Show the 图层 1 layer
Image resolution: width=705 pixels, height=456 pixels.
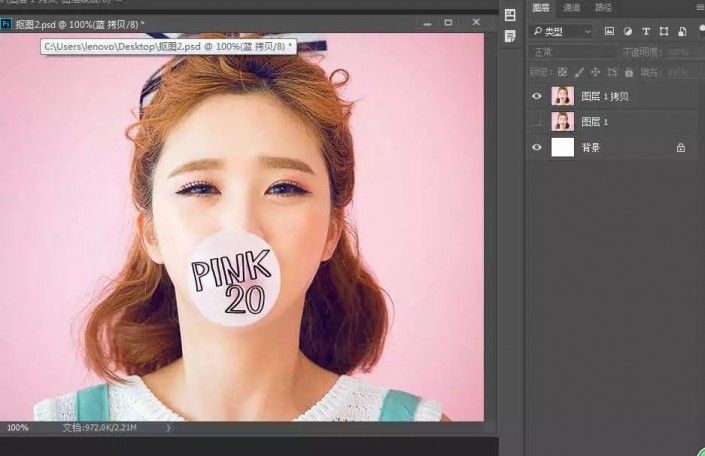tap(537, 121)
